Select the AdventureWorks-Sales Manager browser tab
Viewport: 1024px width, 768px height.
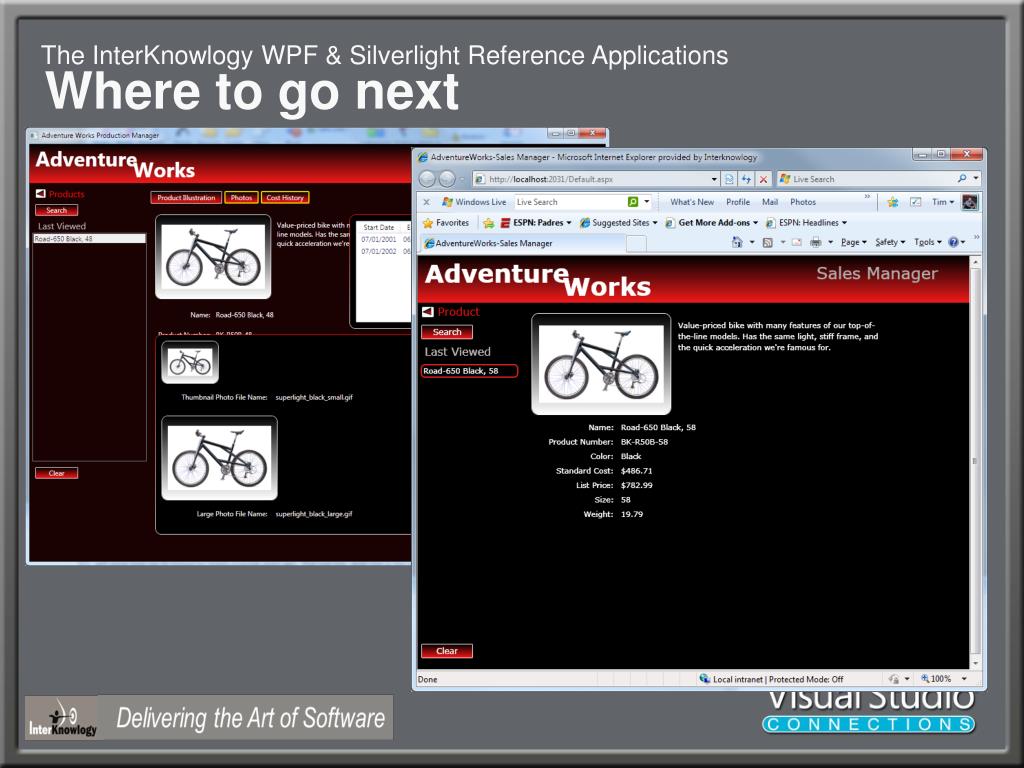click(522, 243)
